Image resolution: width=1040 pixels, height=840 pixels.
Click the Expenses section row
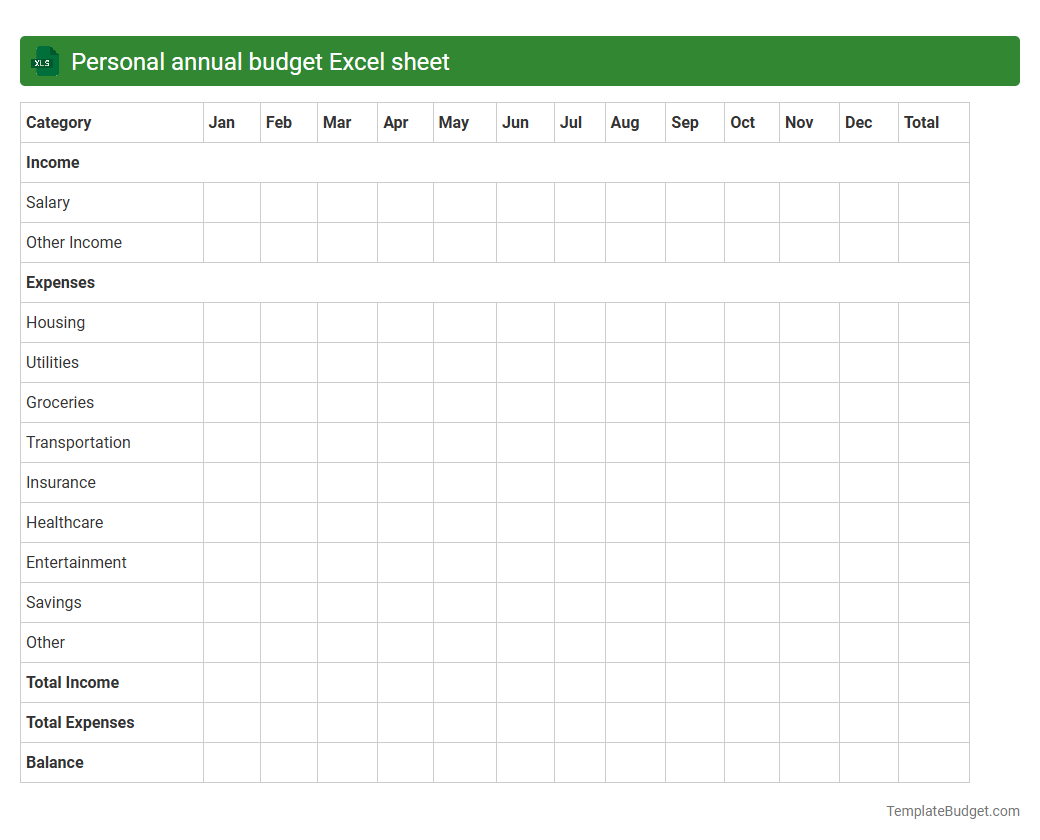click(60, 282)
